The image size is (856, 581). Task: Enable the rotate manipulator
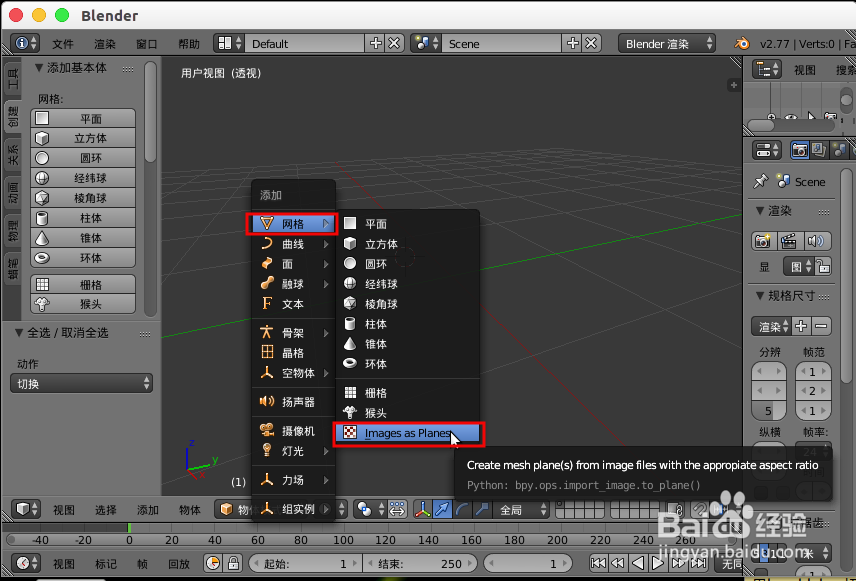(462, 509)
